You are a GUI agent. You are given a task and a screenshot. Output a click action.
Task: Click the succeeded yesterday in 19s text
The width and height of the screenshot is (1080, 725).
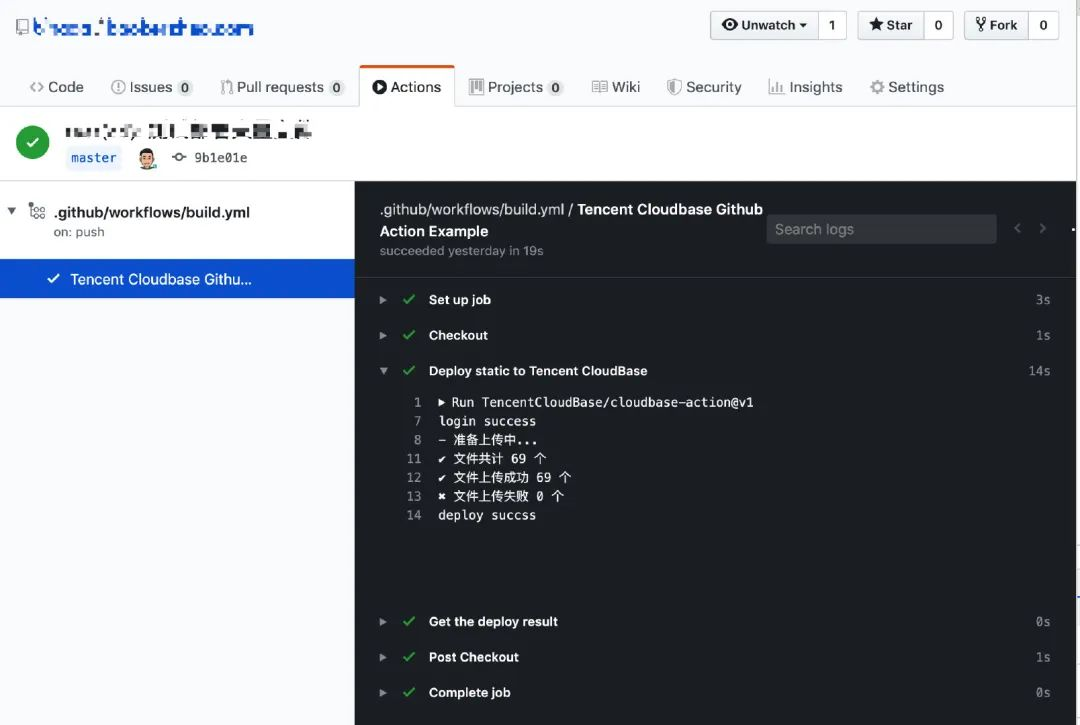tap(461, 251)
